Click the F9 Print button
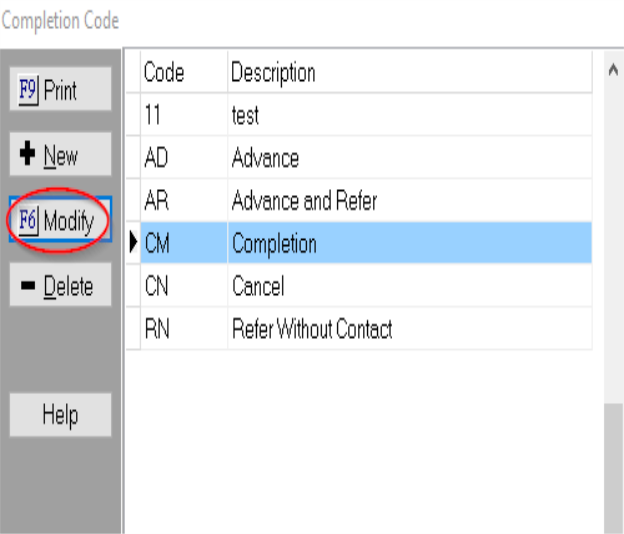 coord(60,91)
